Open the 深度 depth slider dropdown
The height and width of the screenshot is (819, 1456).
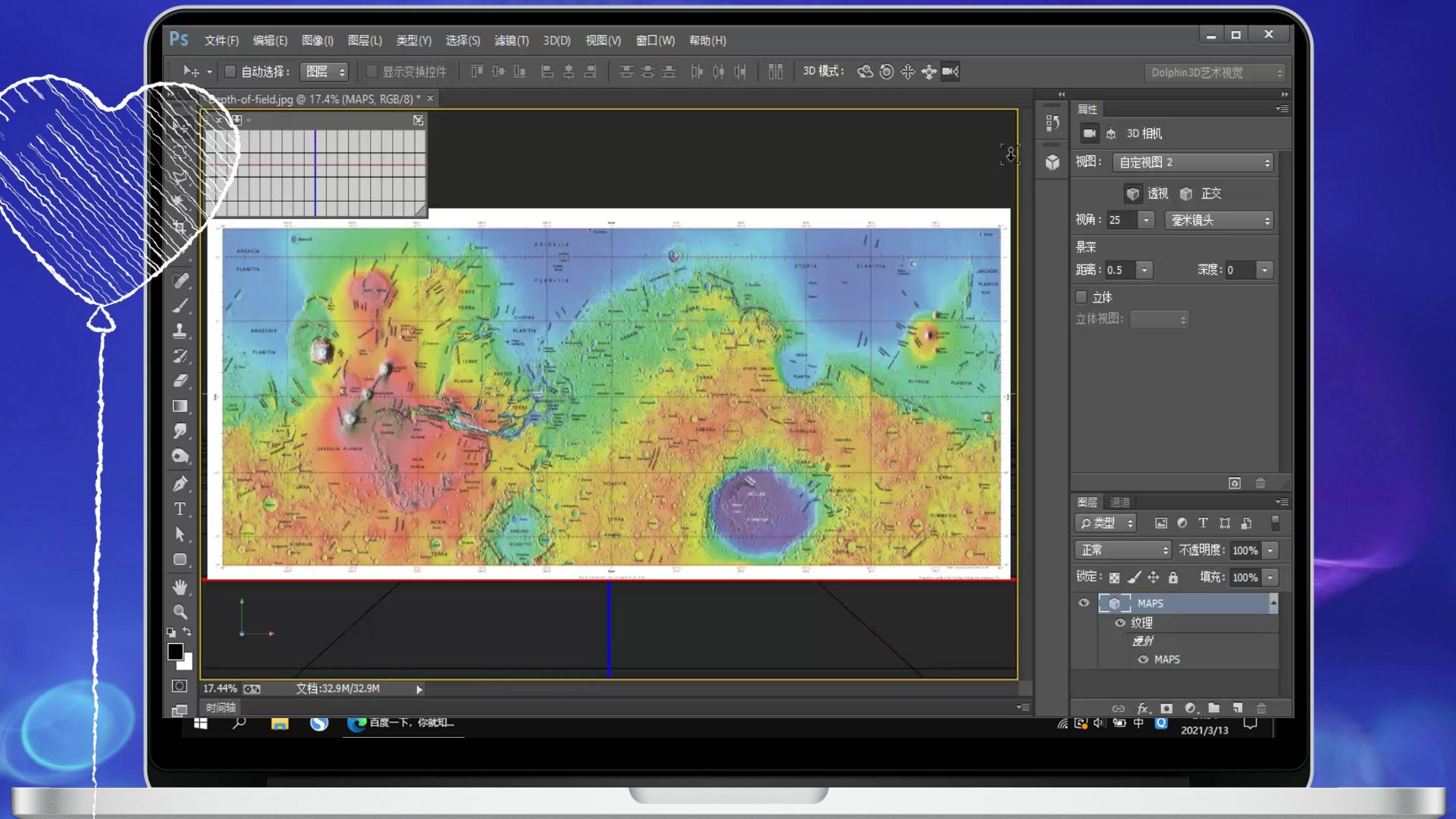point(1264,270)
